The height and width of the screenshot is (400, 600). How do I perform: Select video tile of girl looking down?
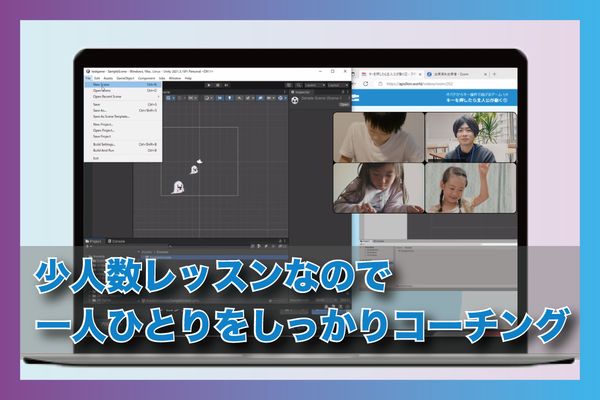(x=379, y=188)
